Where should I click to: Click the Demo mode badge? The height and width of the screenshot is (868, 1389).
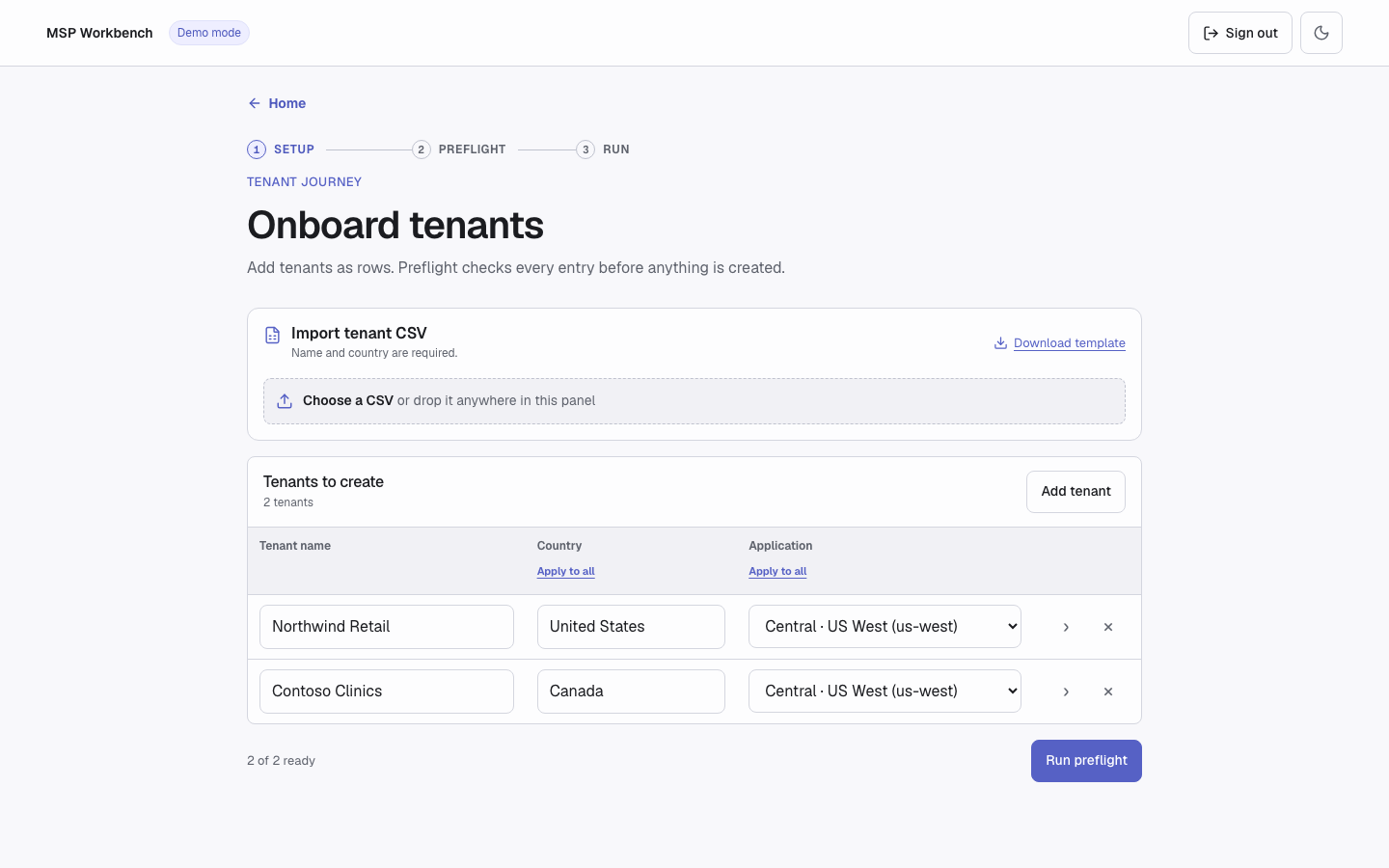[x=209, y=33]
